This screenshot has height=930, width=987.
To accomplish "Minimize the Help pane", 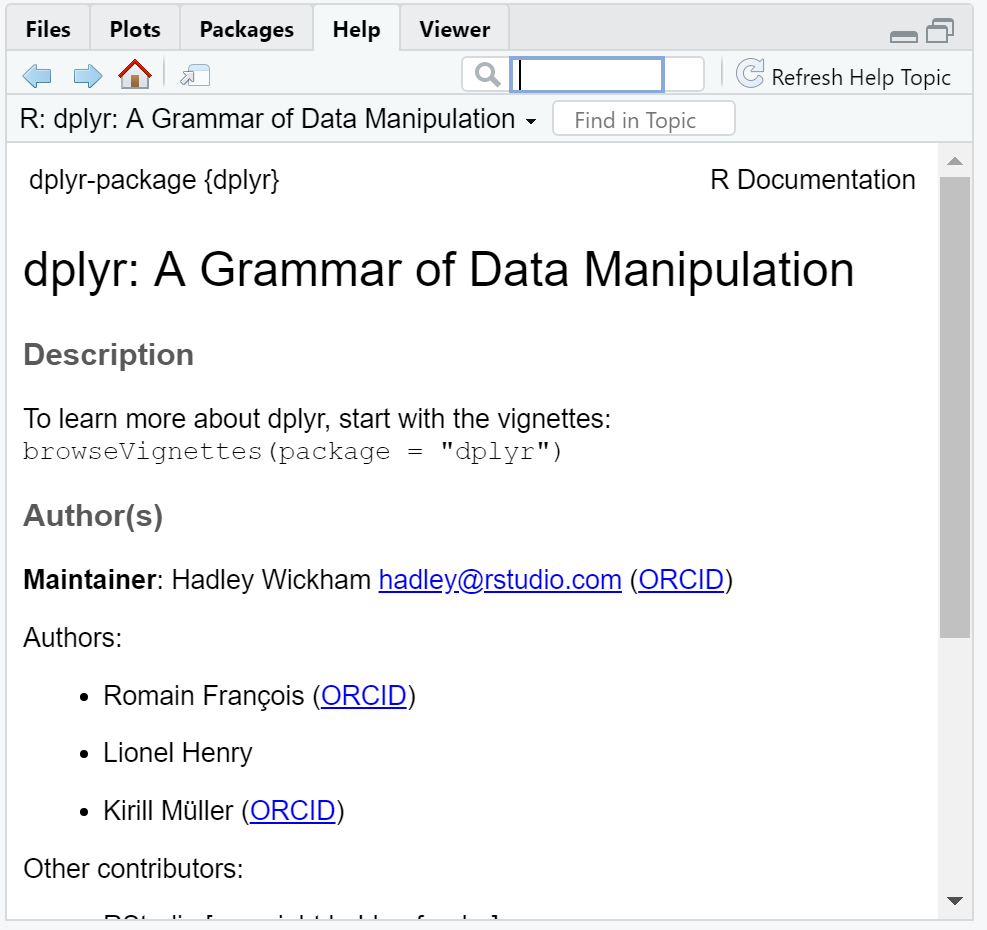I will click(x=904, y=37).
